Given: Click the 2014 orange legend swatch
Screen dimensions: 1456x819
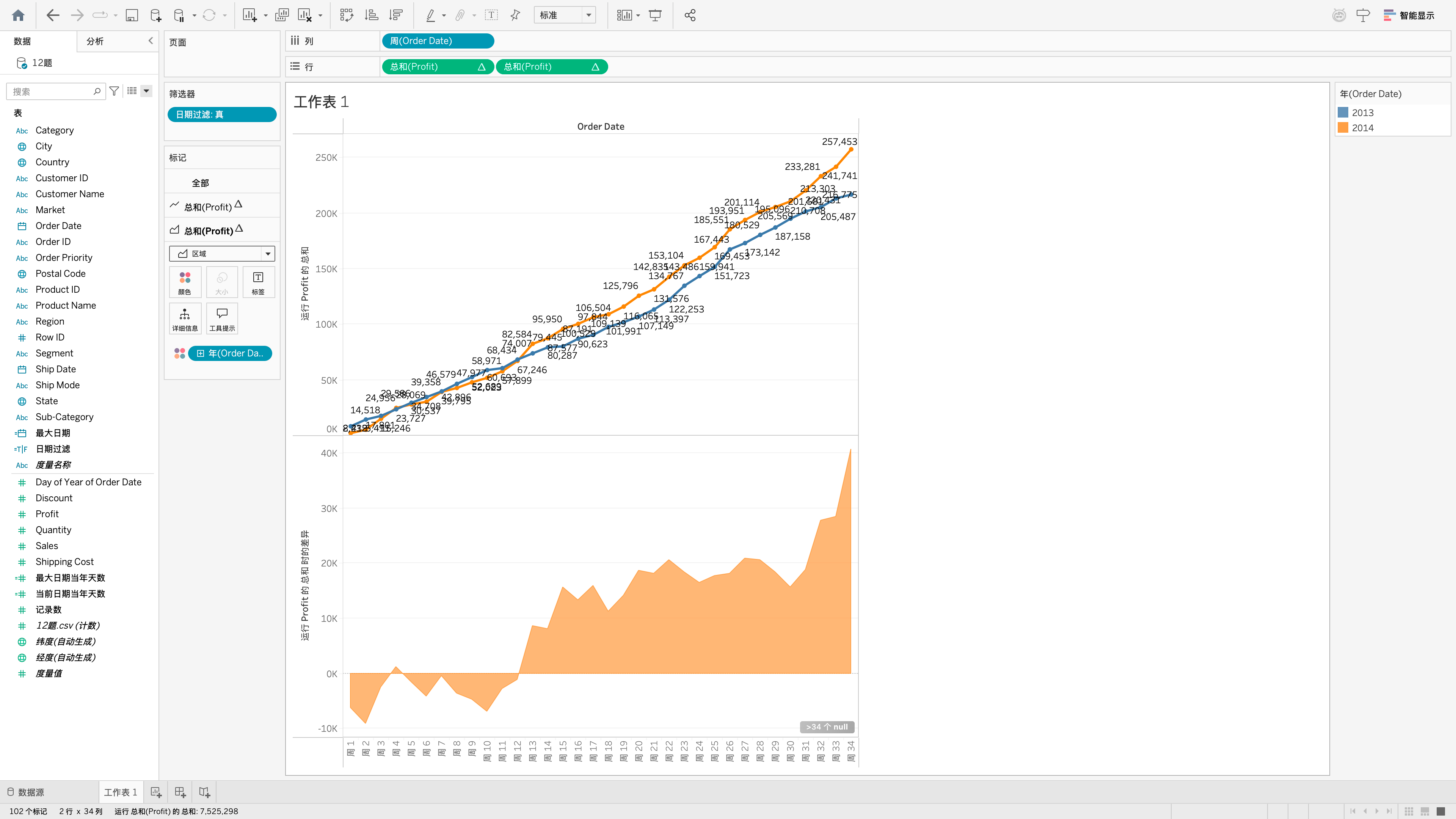Looking at the screenshot, I should [x=1343, y=128].
